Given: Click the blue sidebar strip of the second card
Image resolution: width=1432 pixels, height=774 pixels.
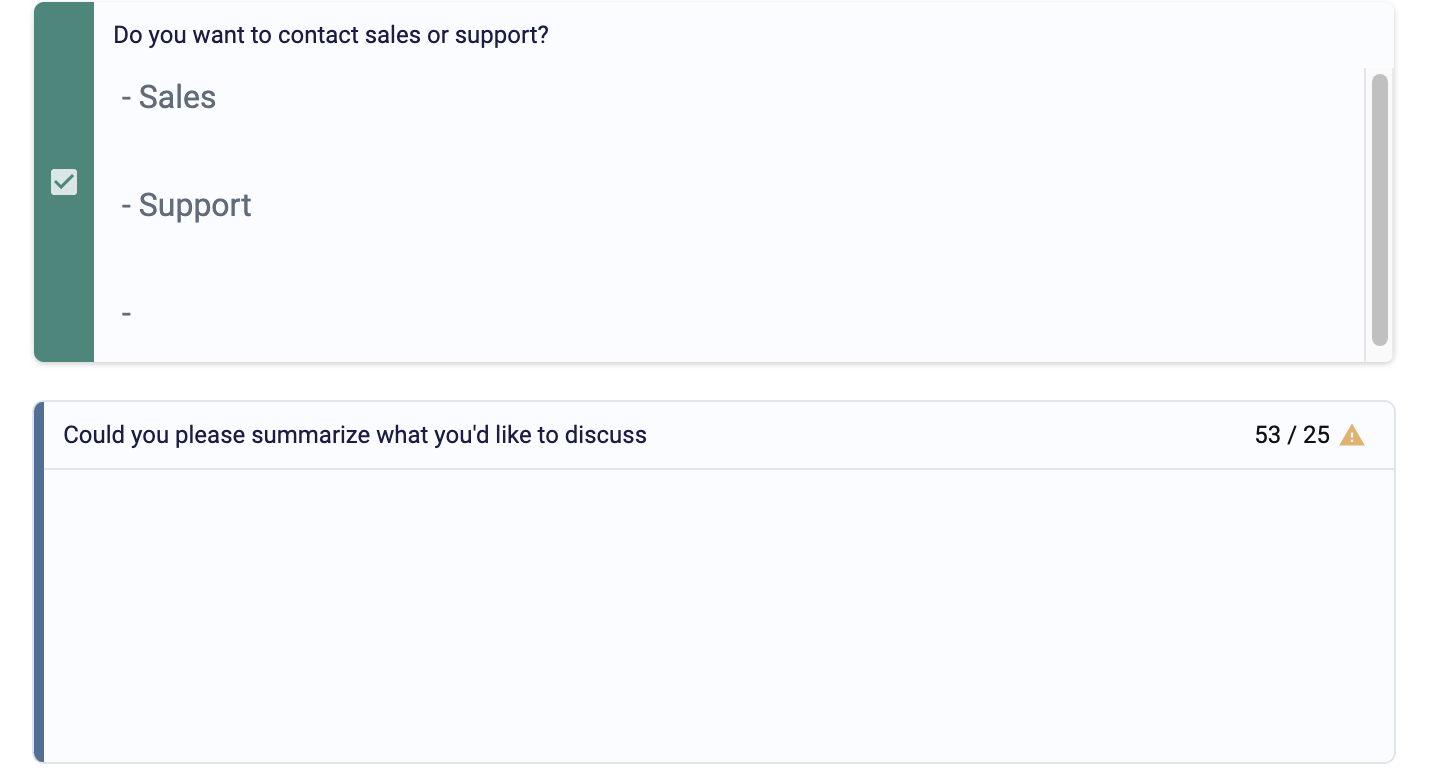Looking at the screenshot, I should coord(40,580).
